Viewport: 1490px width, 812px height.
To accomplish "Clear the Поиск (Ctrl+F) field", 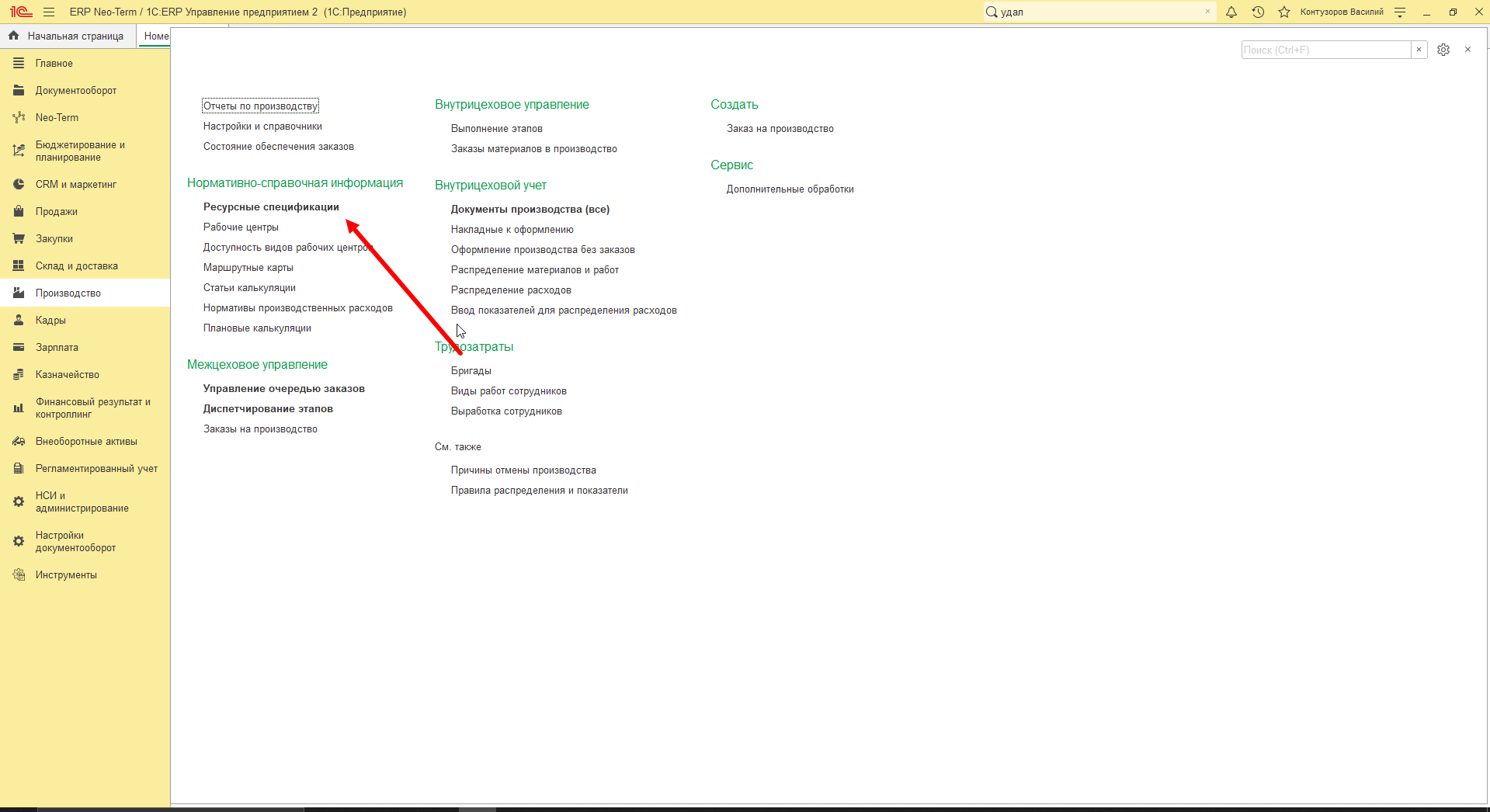I will [x=1419, y=50].
